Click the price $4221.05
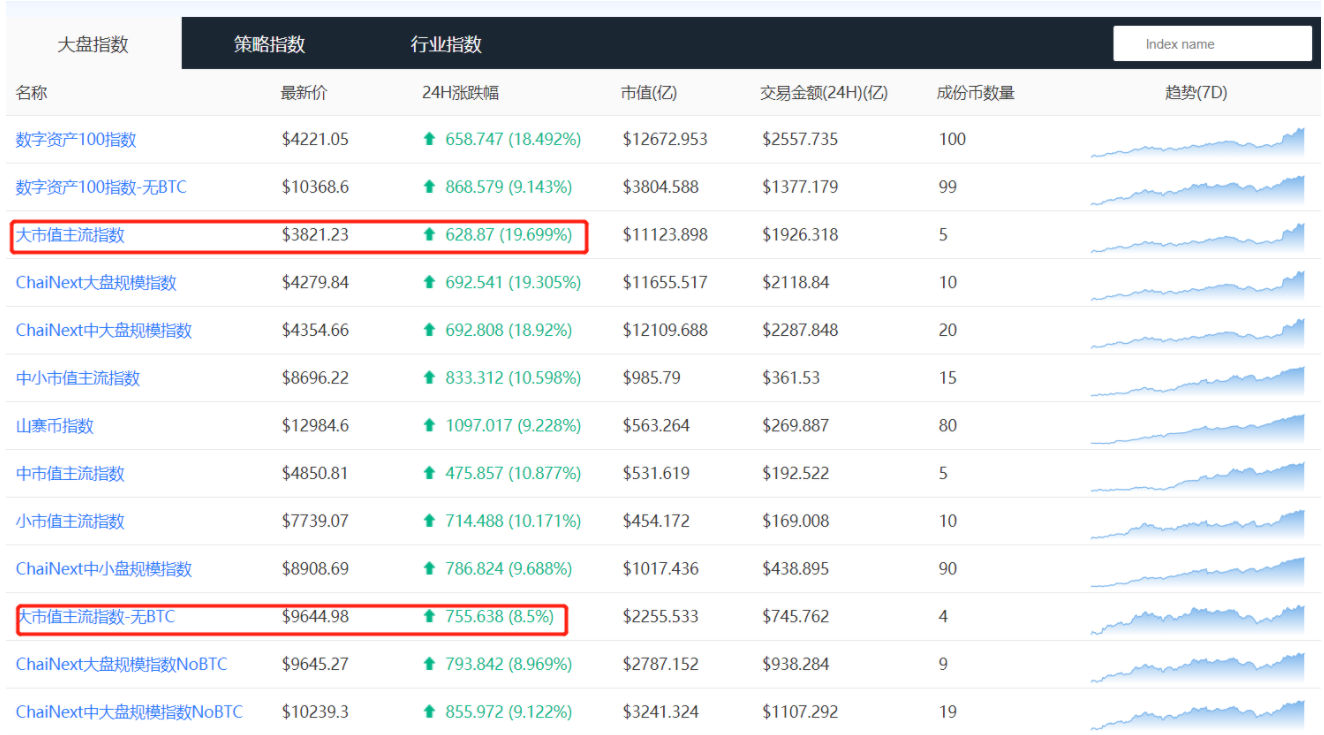 (x=315, y=140)
